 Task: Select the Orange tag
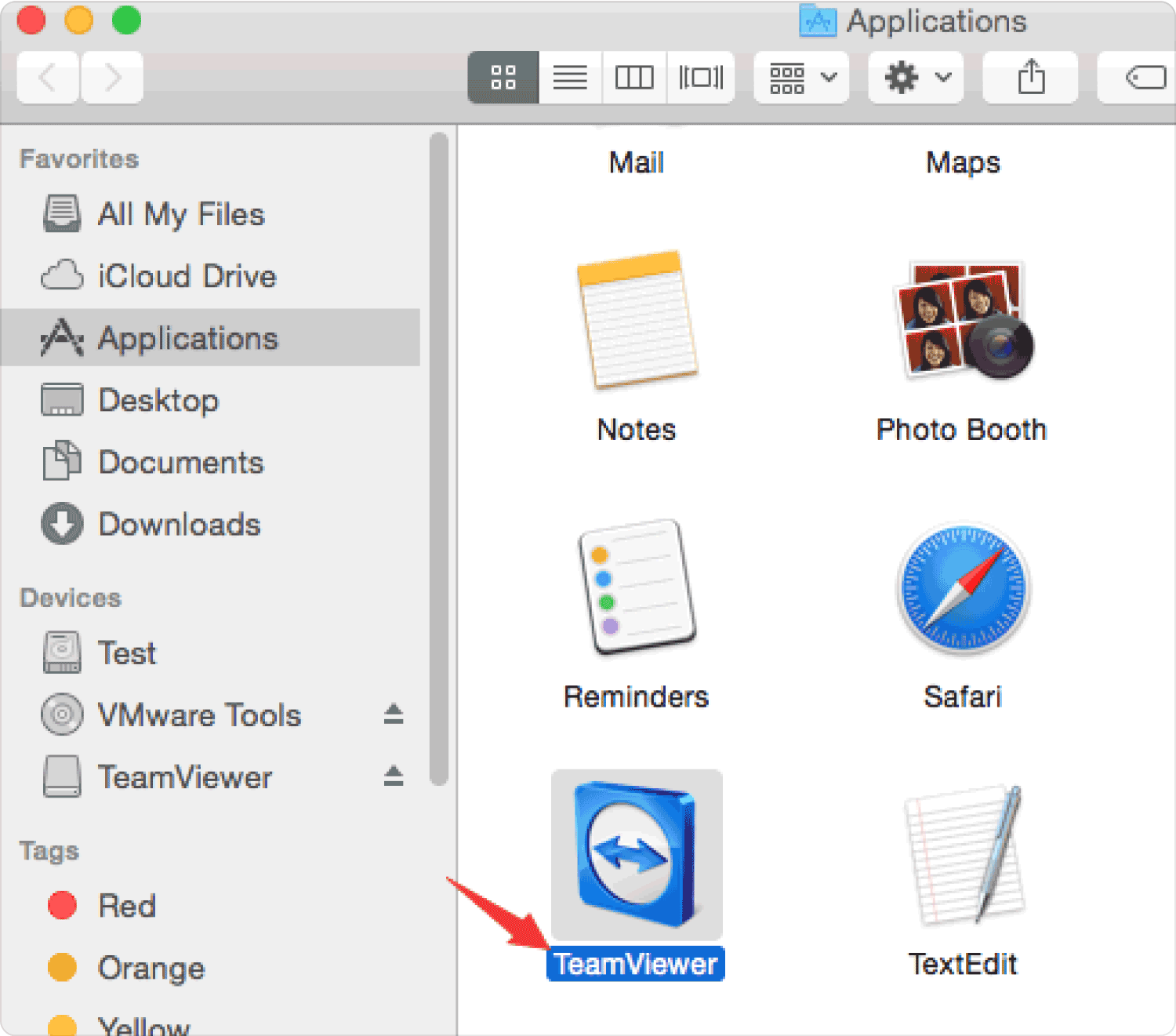[210, 968]
